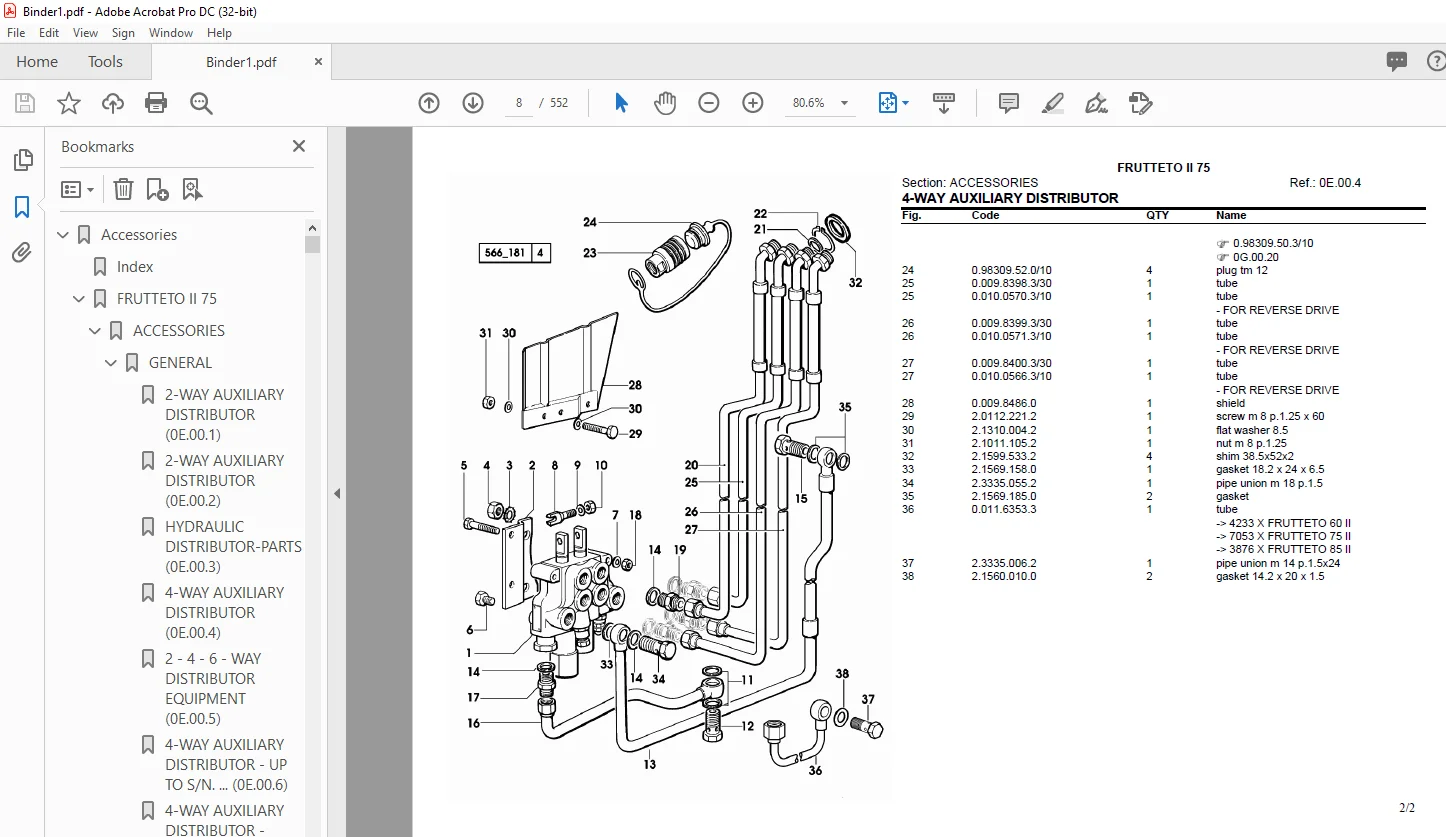Print the document via printer icon
Viewport: 1446px width, 837px height.
pyautogui.click(x=156, y=103)
